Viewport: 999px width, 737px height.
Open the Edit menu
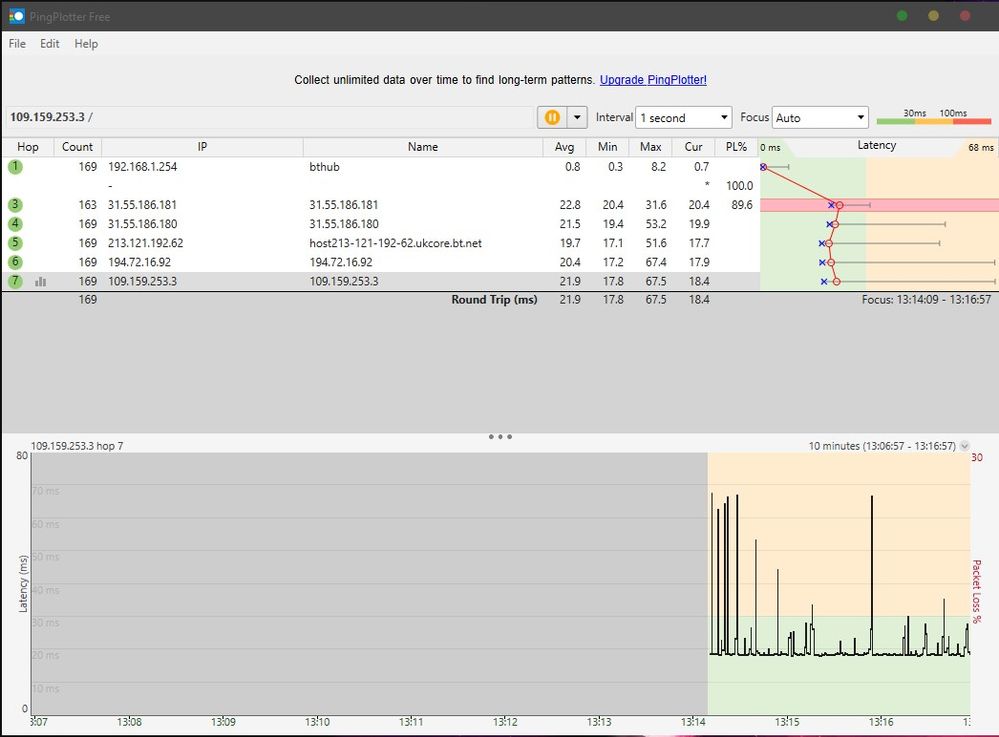[50, 44]
